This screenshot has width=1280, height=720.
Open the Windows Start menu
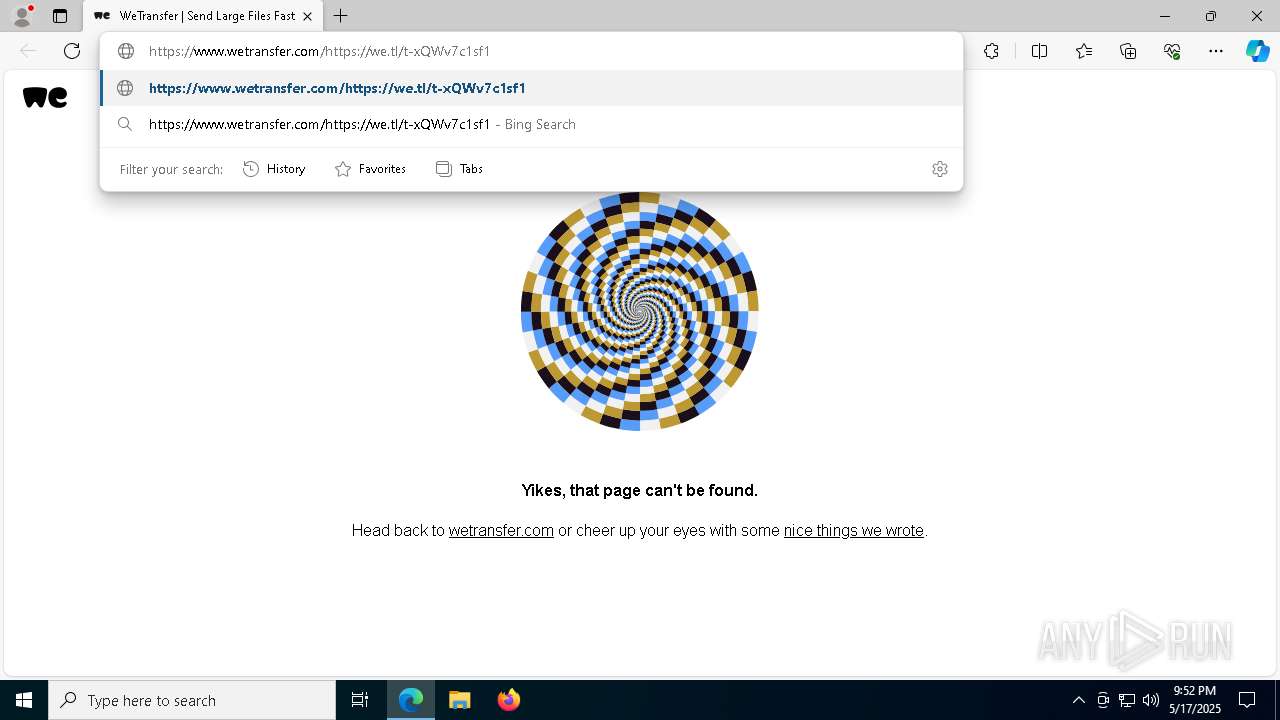pos(24,700)
